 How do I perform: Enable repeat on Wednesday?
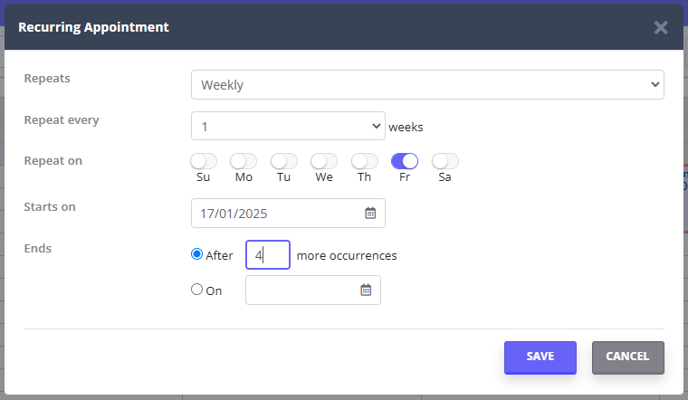pyautogui.click(x=324, y=161)
